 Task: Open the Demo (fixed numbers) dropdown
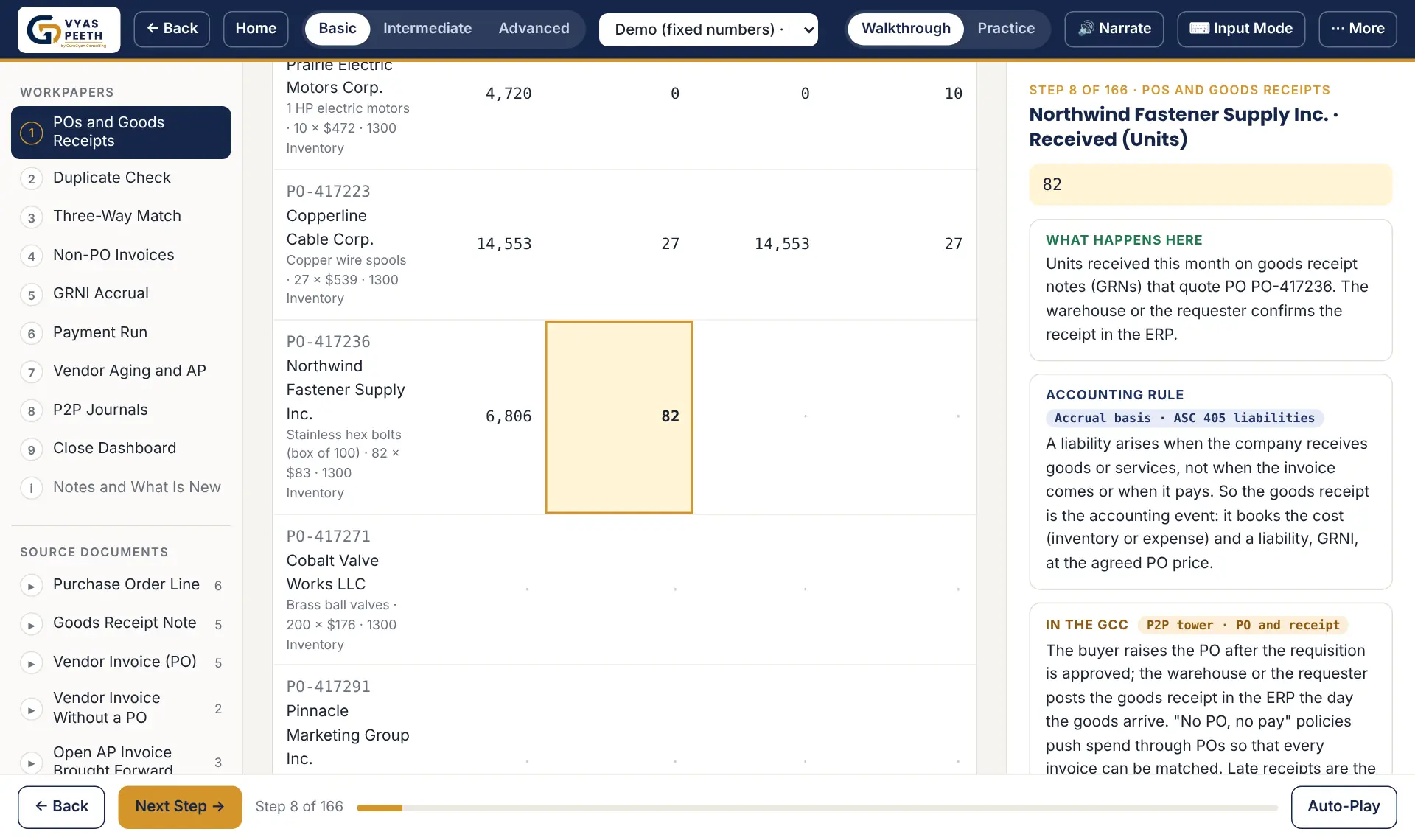click(x=708, y=29)
